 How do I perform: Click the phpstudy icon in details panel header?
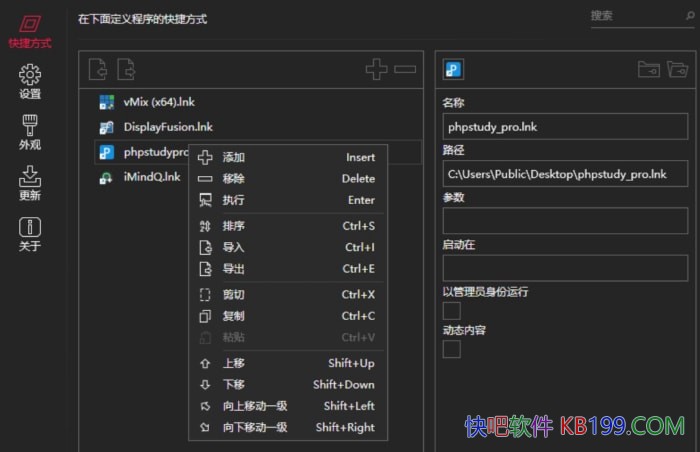pyautogui.click(x=453, y=69)
